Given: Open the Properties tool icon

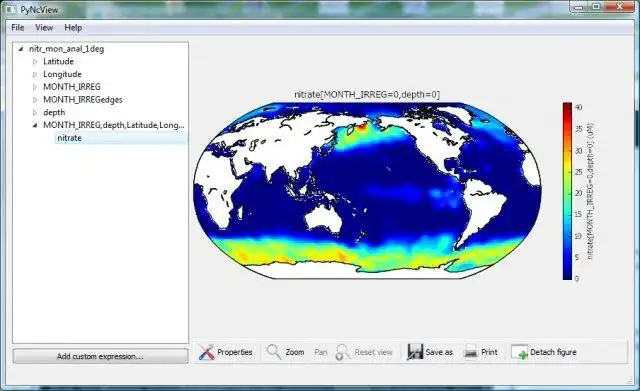Looking at the screenshot, I should point(207,352).
